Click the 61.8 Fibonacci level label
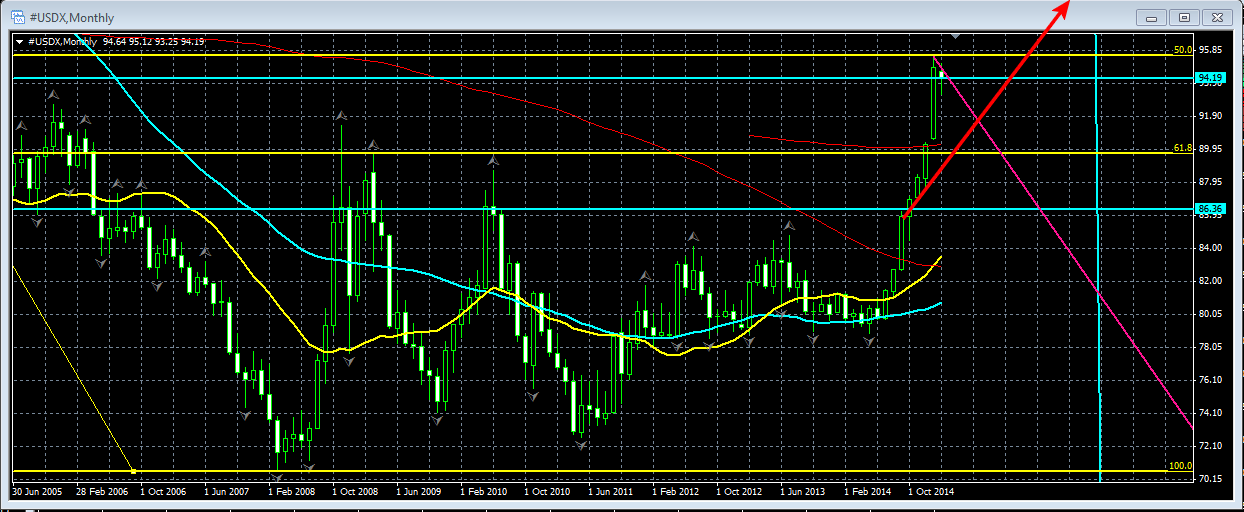Screen dimensions: 1244x512 point(1182,148)
